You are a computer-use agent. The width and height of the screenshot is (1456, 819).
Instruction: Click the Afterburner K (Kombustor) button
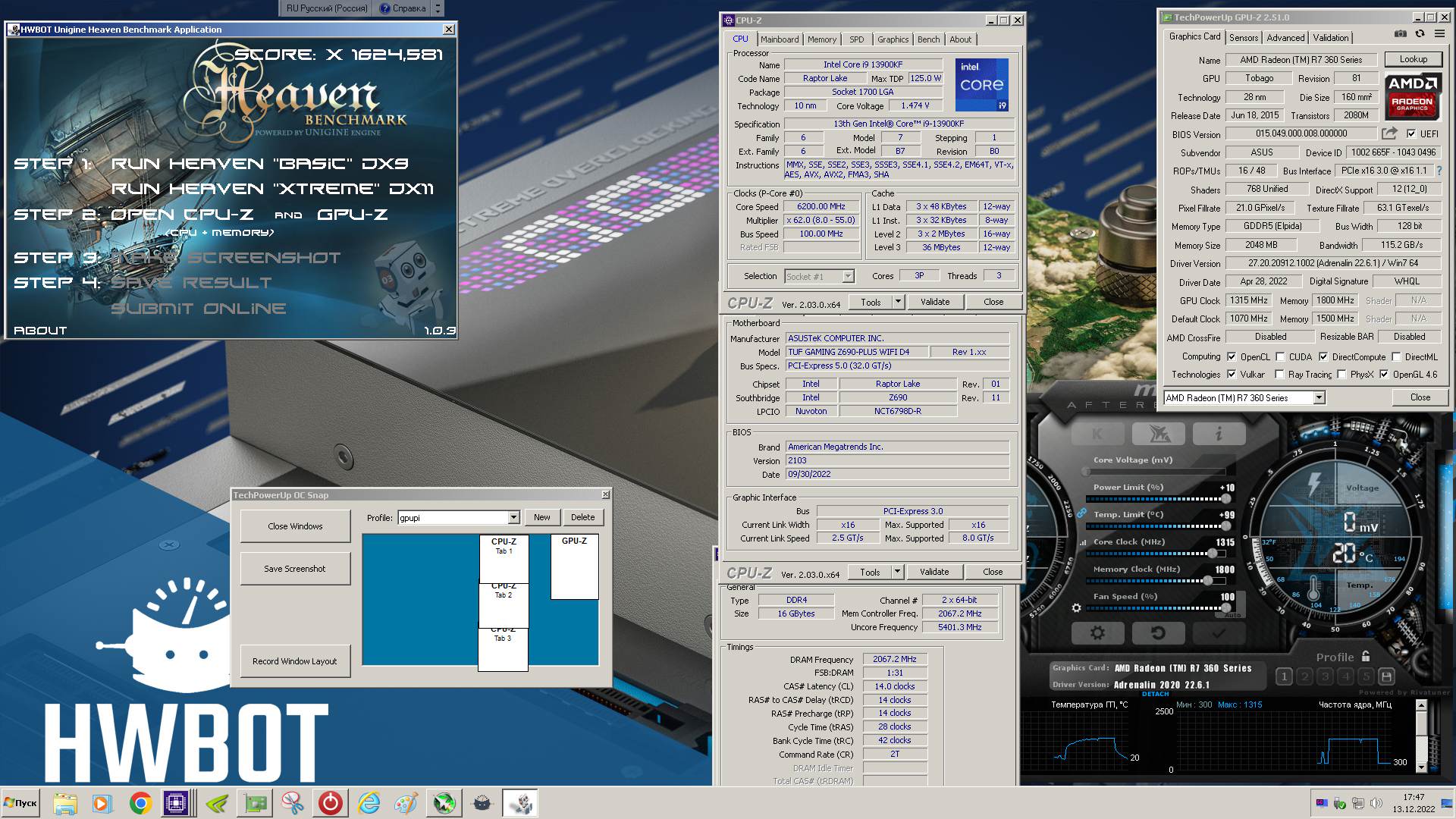(1097, 434)
